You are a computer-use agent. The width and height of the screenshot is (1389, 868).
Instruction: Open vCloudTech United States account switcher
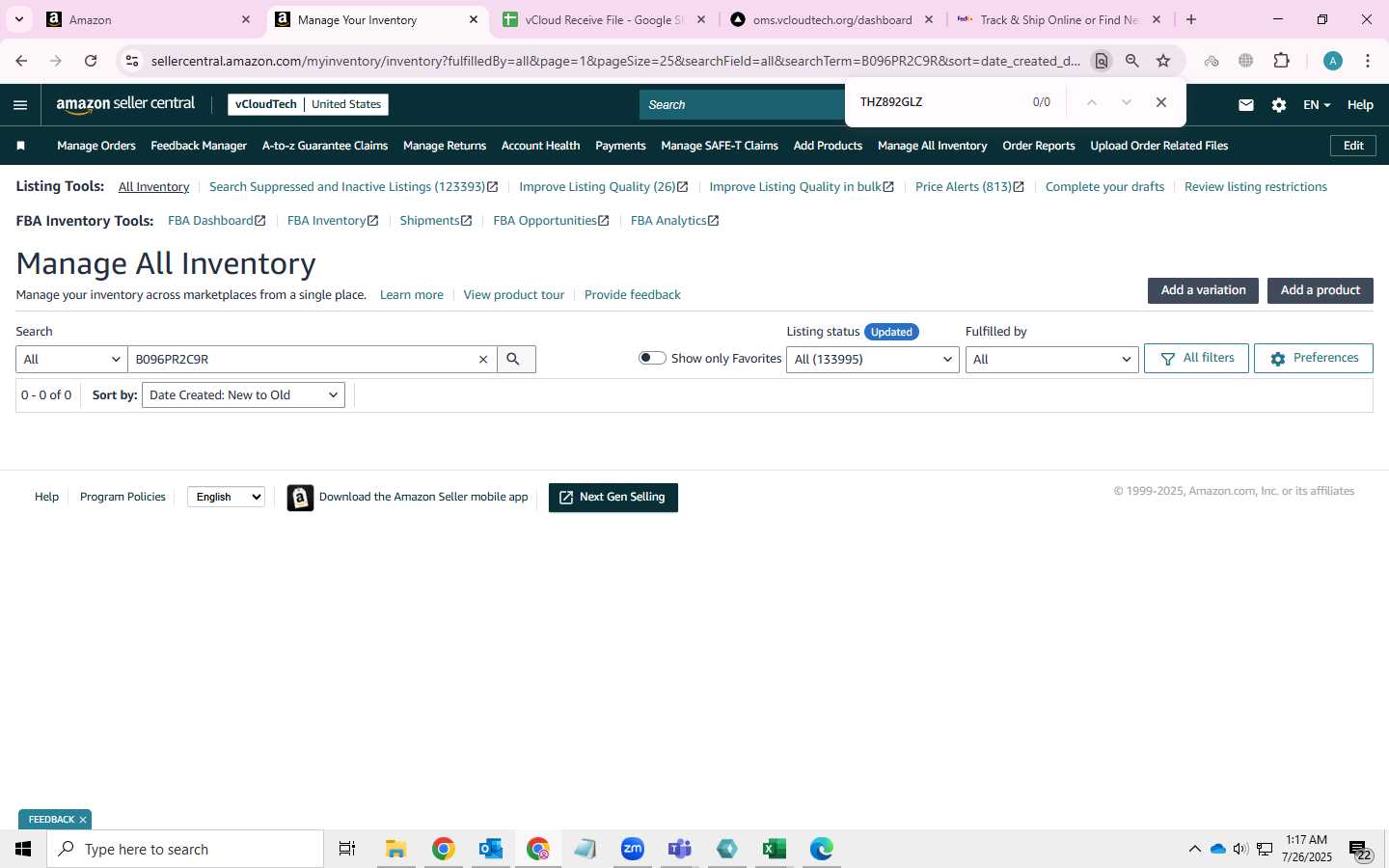pyautogui.click(x=308, y=104)
